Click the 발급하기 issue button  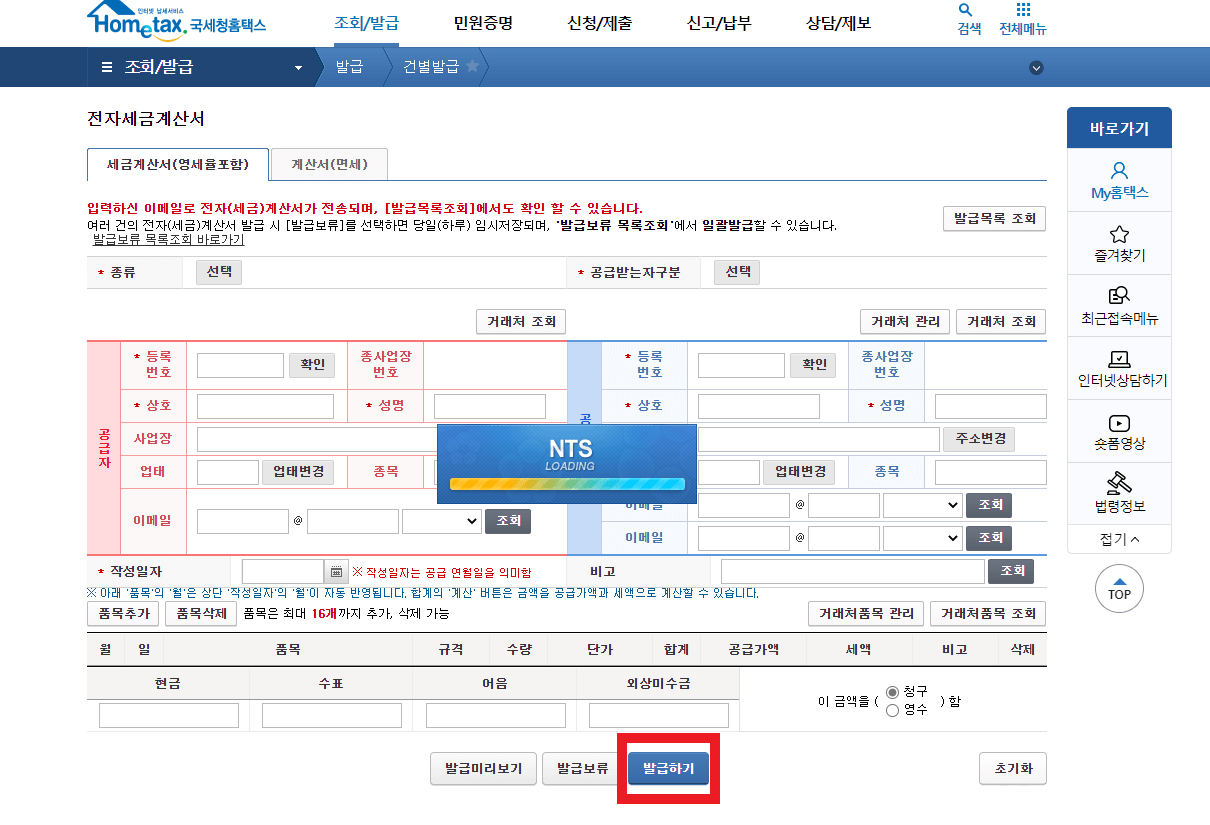pyautogui.click(x=667, y=768)
